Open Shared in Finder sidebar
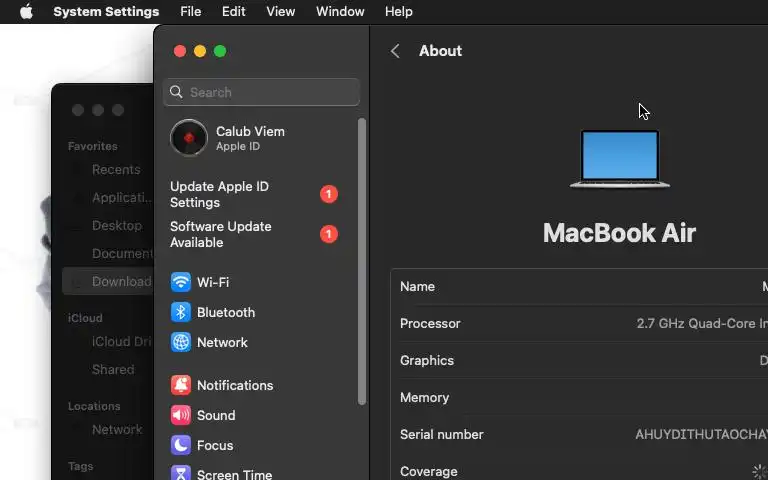 click(113, 369)
